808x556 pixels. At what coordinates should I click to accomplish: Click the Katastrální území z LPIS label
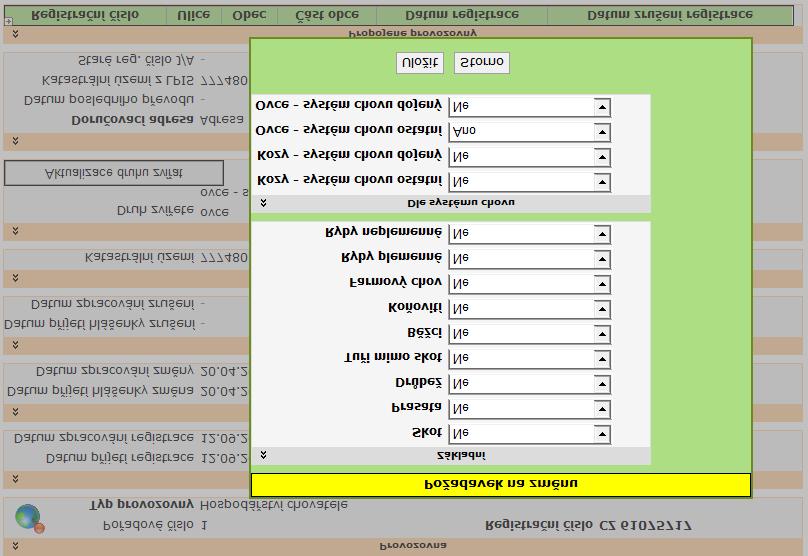118,81
